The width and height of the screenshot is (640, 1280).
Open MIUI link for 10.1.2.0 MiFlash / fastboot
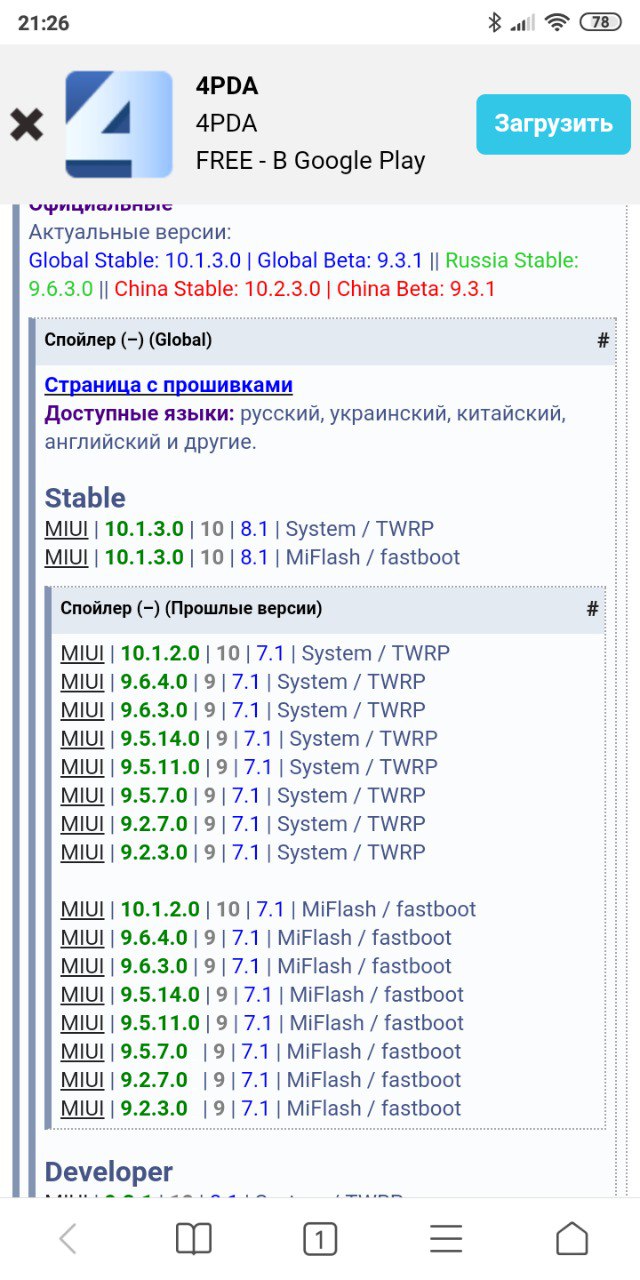(82, 909)
